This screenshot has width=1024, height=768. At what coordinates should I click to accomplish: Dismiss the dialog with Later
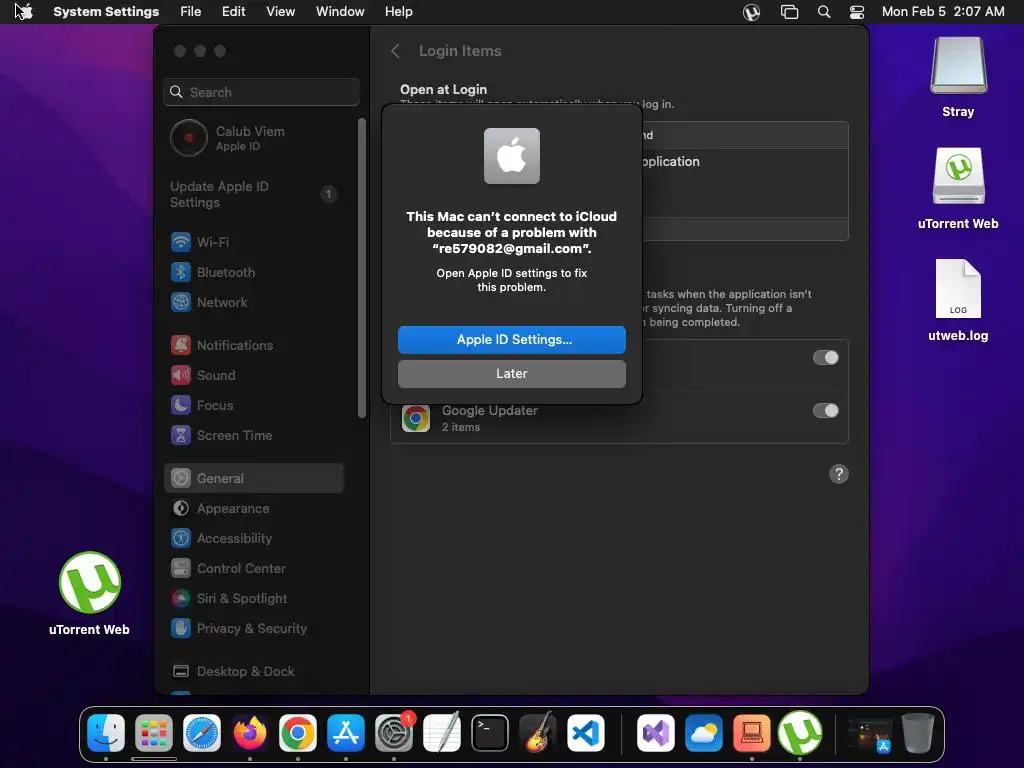[512, 374]
